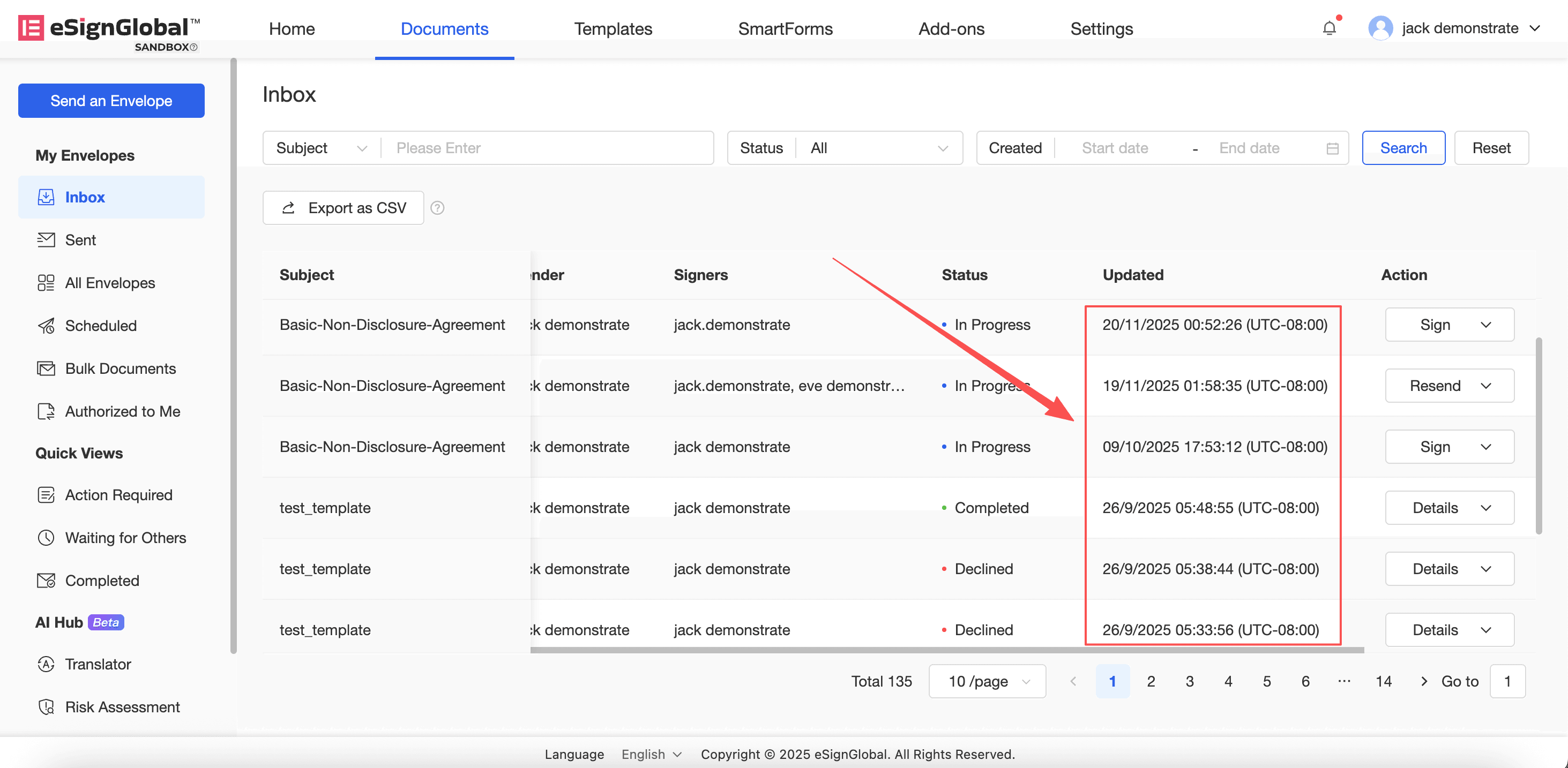Go to page 3 of results

coord(1189,681)
